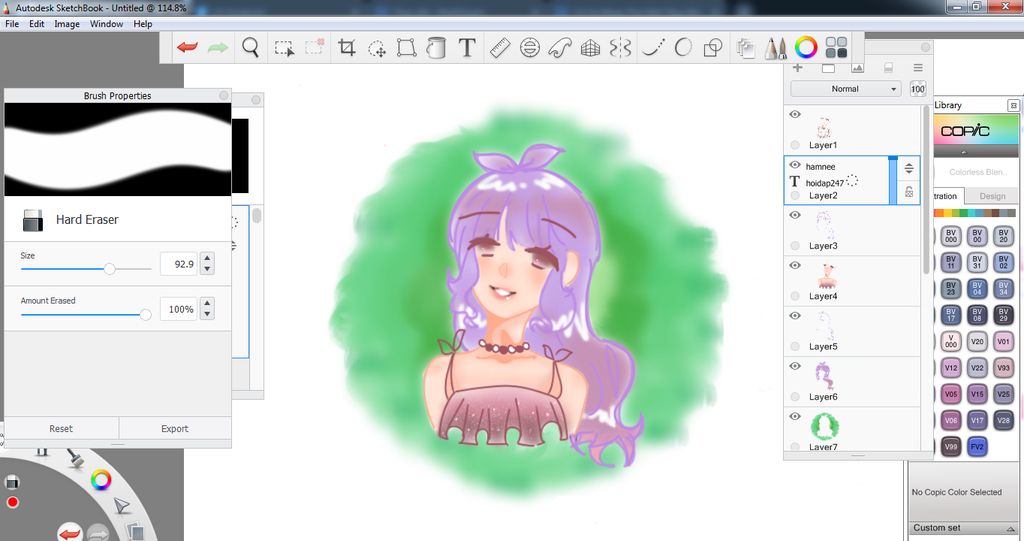1024x541 pixels.
Task: Open the Draw Styles shapes tool
Action: tap(712, 47)
